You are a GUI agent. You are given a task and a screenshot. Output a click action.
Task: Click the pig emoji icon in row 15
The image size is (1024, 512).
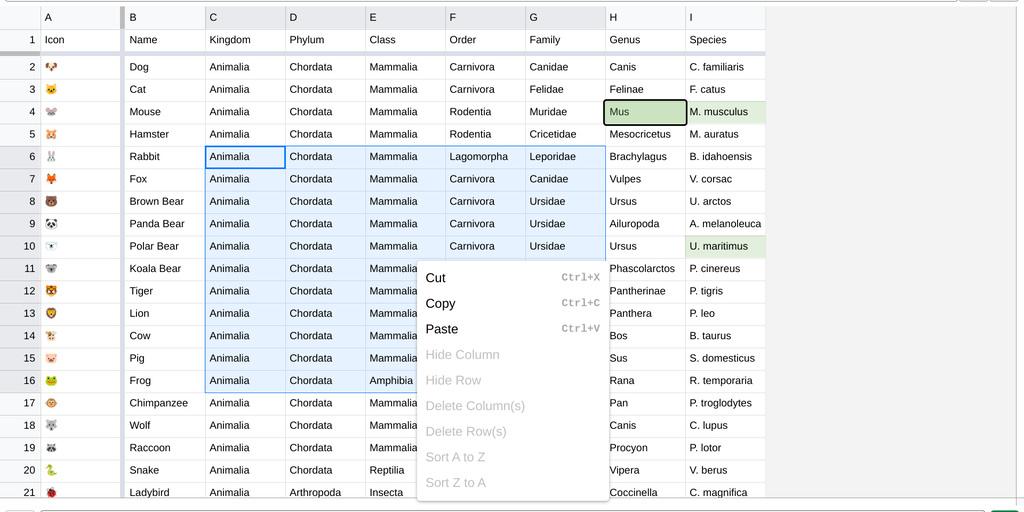[52, 358]
